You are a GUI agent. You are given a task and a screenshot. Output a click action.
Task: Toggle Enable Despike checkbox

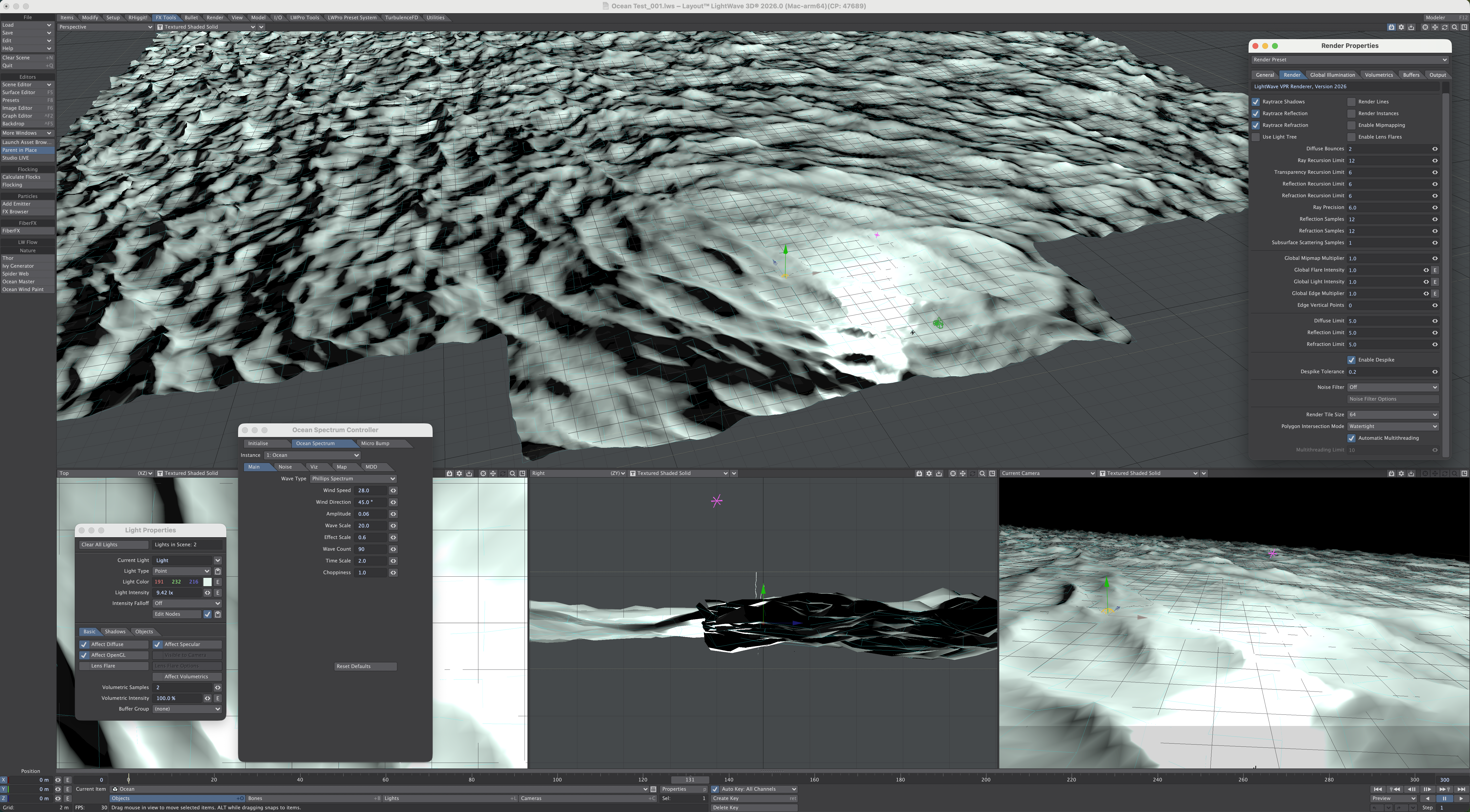1351,360
